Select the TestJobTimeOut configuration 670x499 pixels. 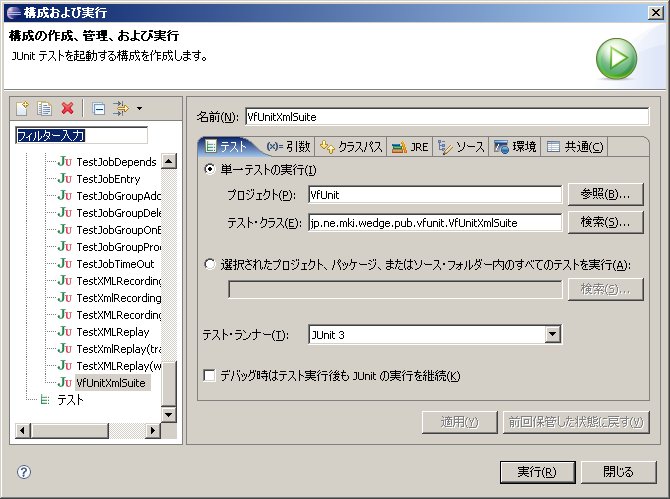click(x=115, y=264)
